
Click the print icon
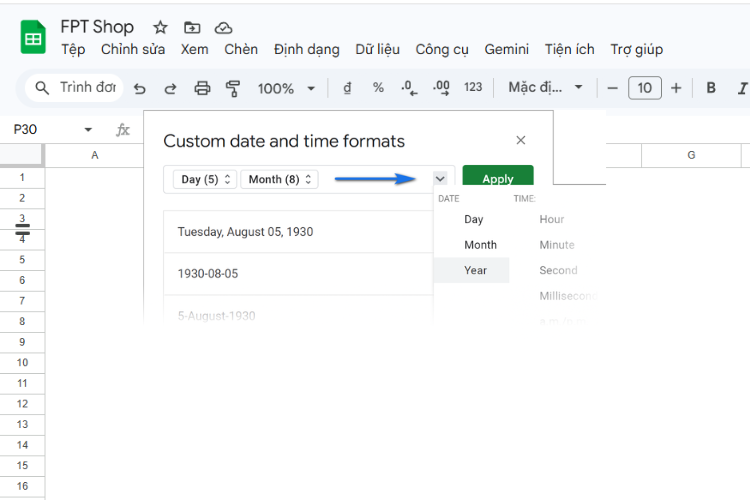tap(202, 88)
